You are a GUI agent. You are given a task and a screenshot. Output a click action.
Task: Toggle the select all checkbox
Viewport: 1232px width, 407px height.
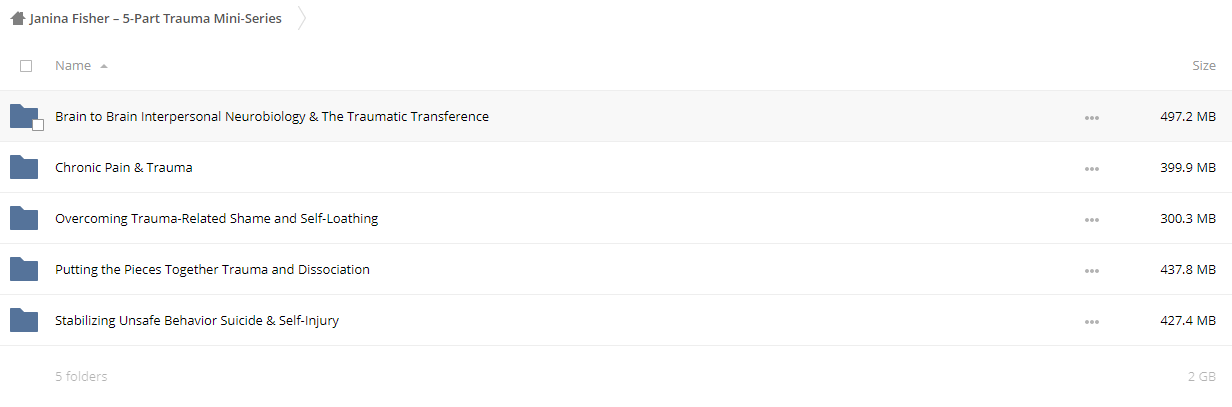coord(26,66)
